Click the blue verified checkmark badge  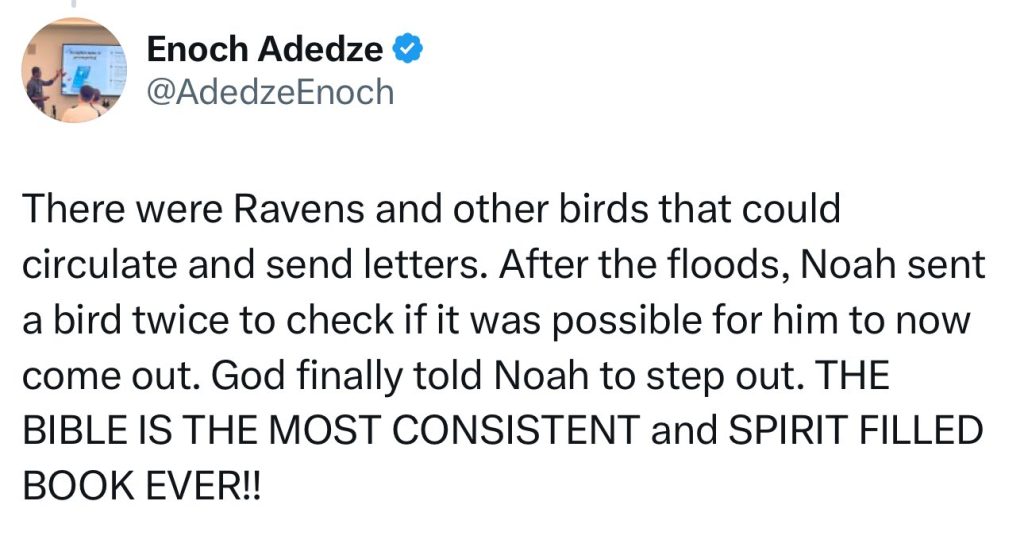pyautogui.click(x=408, y=49)
